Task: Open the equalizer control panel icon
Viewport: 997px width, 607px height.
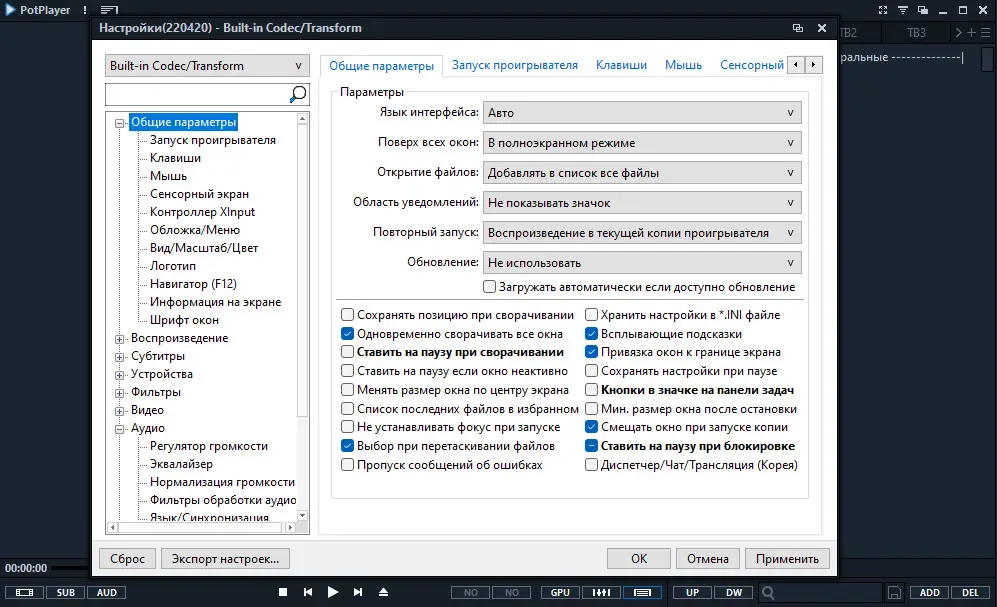Action: click(x=602, y=592)
